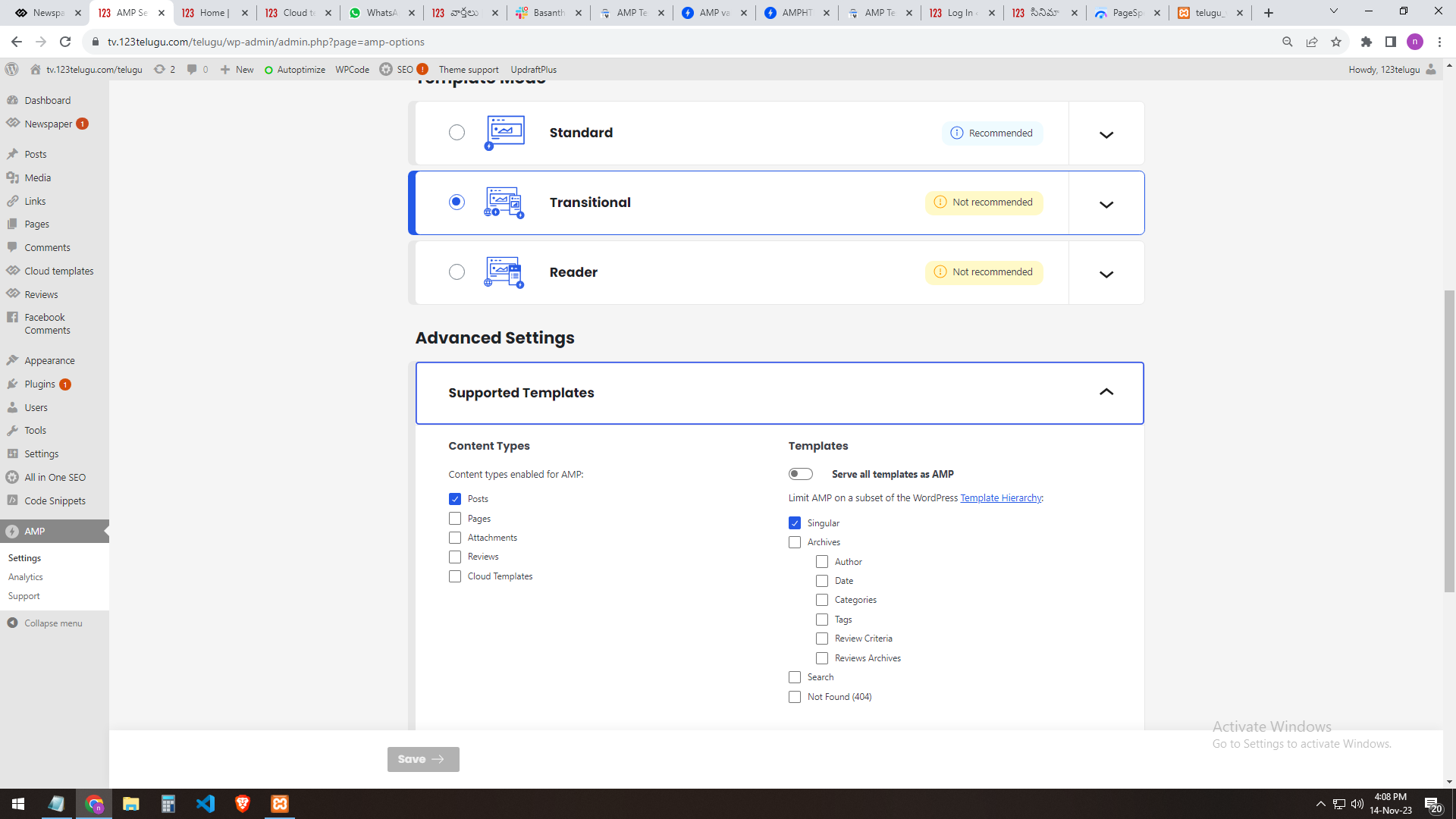Open Howdy, 123telugu account menu
Image resolution: width=1456 pixels, height=819 pixels.
tap(1392, 69)
